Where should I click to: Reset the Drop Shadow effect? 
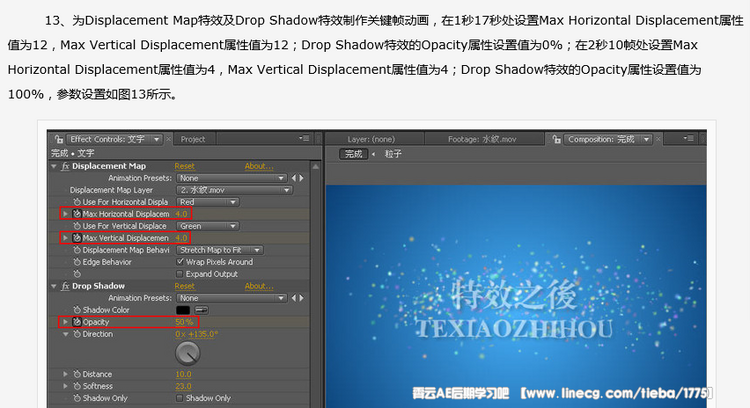185,286
